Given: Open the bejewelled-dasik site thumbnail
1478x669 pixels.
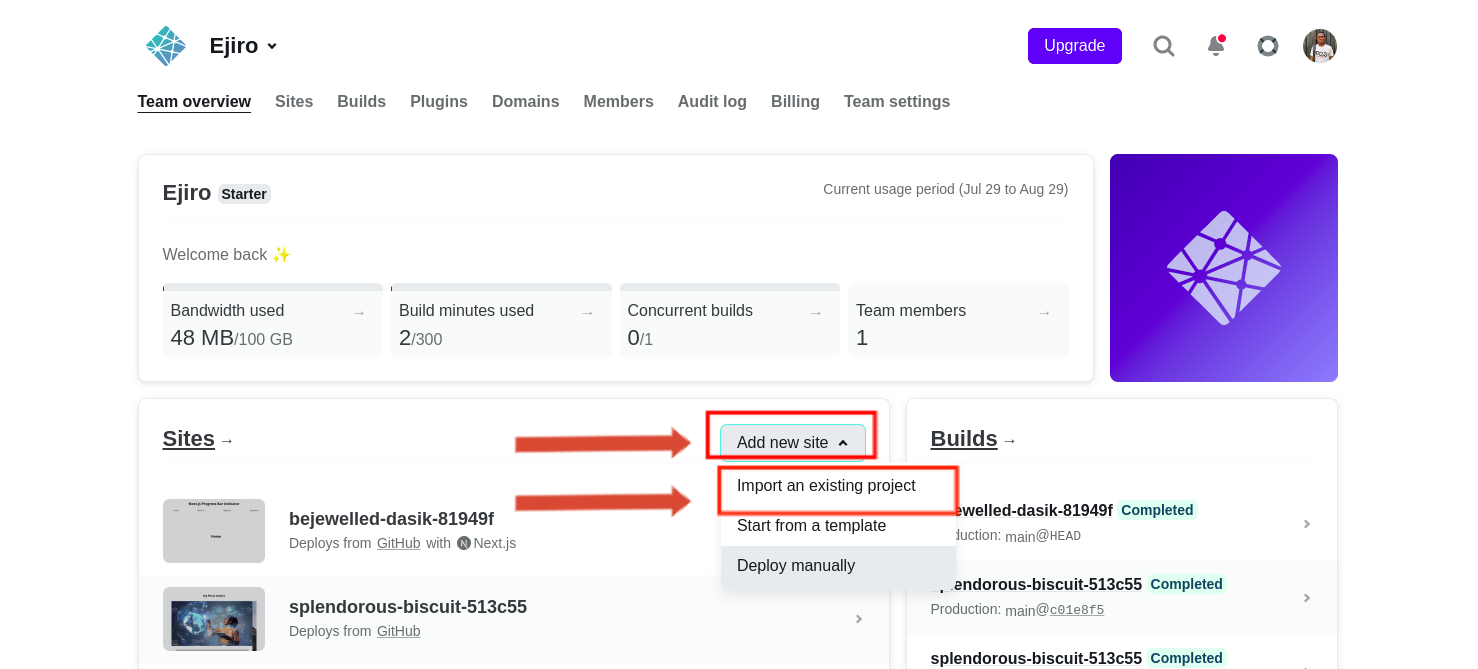Looking at the screenshot, I should (x=214, y=531).
